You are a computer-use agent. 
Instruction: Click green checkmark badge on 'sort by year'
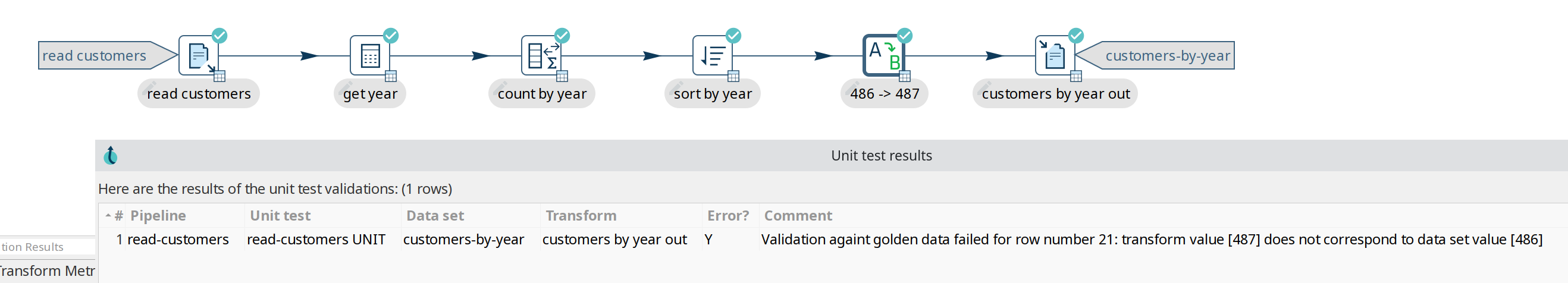(733, 35)
